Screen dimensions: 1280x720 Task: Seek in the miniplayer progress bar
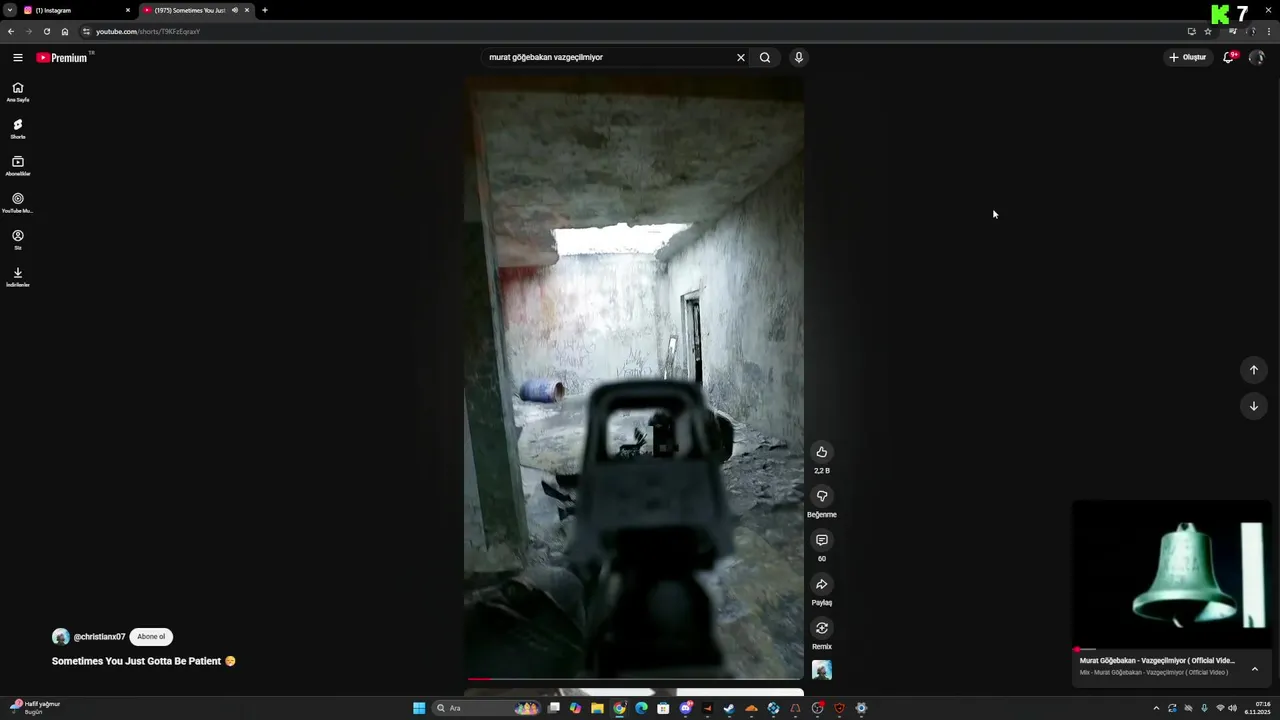pyautogui.click(x=1172, y=649)
